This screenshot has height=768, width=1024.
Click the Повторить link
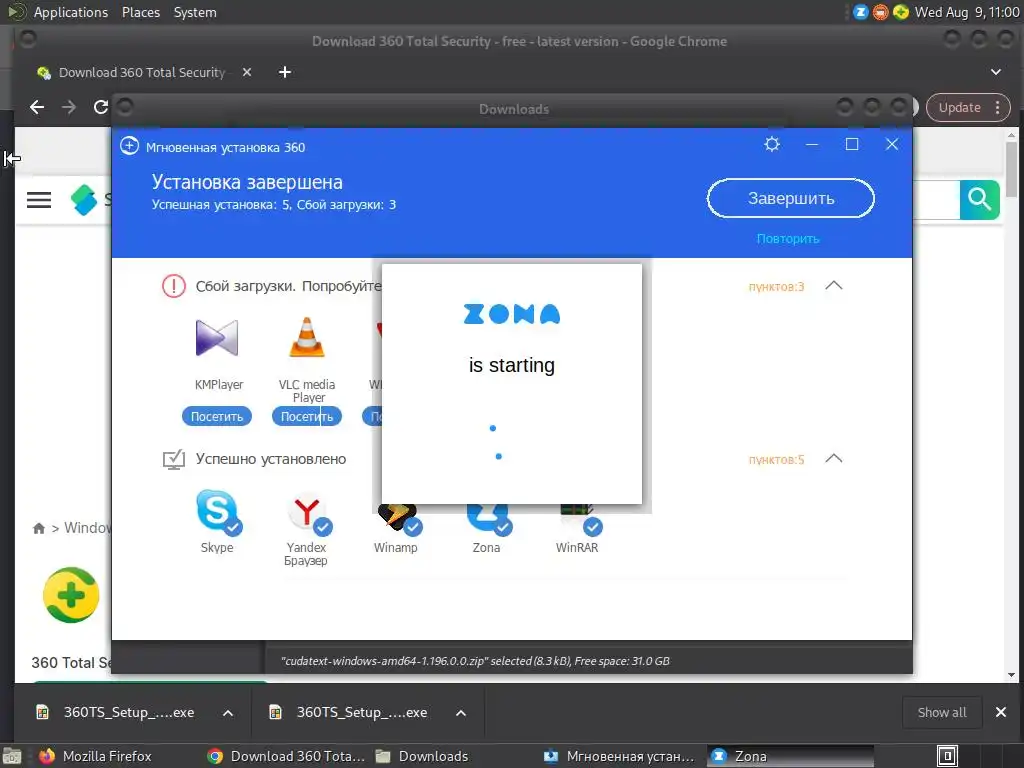click(x=788, y=239)
